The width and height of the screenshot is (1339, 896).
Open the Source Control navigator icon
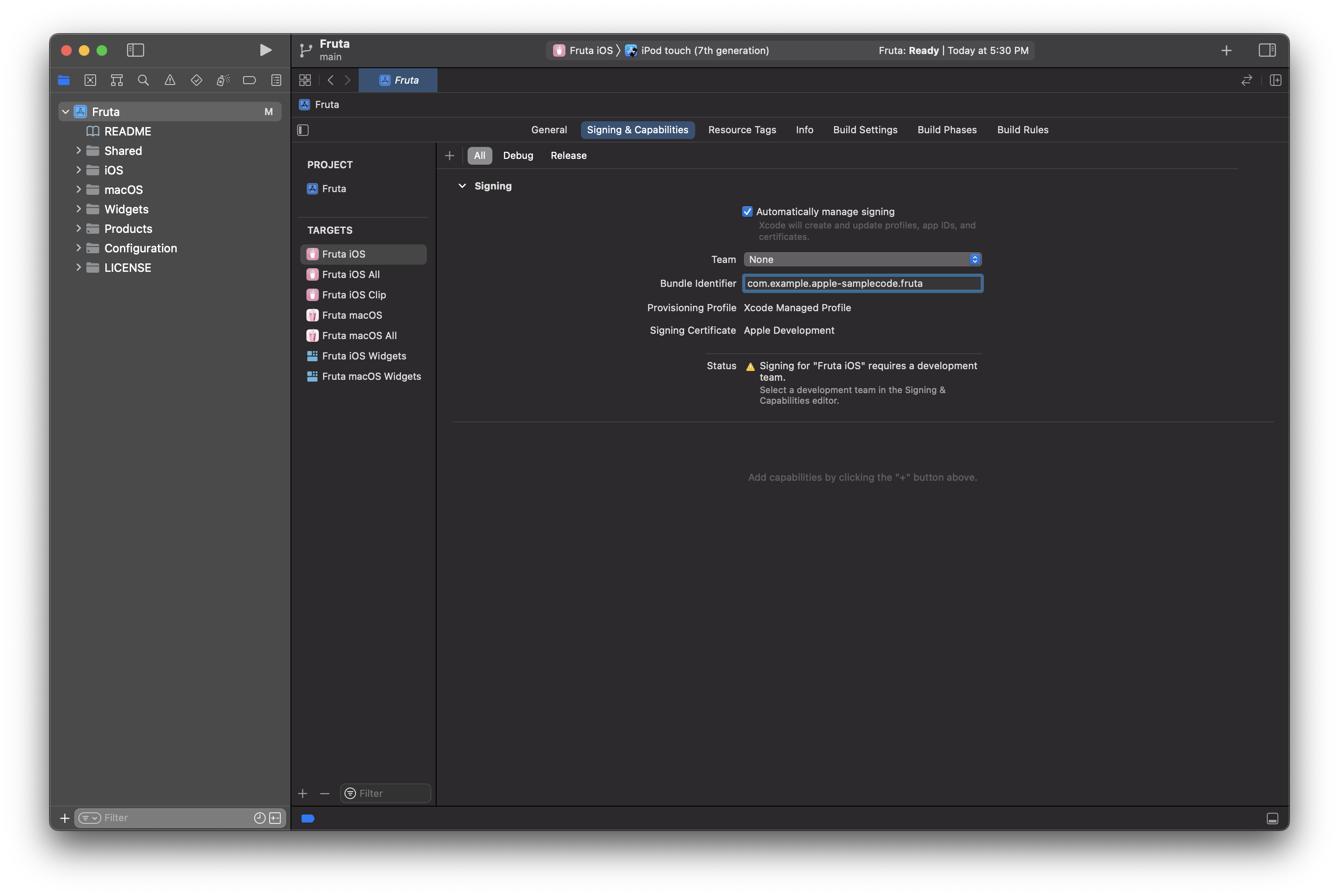coord(90,81)
